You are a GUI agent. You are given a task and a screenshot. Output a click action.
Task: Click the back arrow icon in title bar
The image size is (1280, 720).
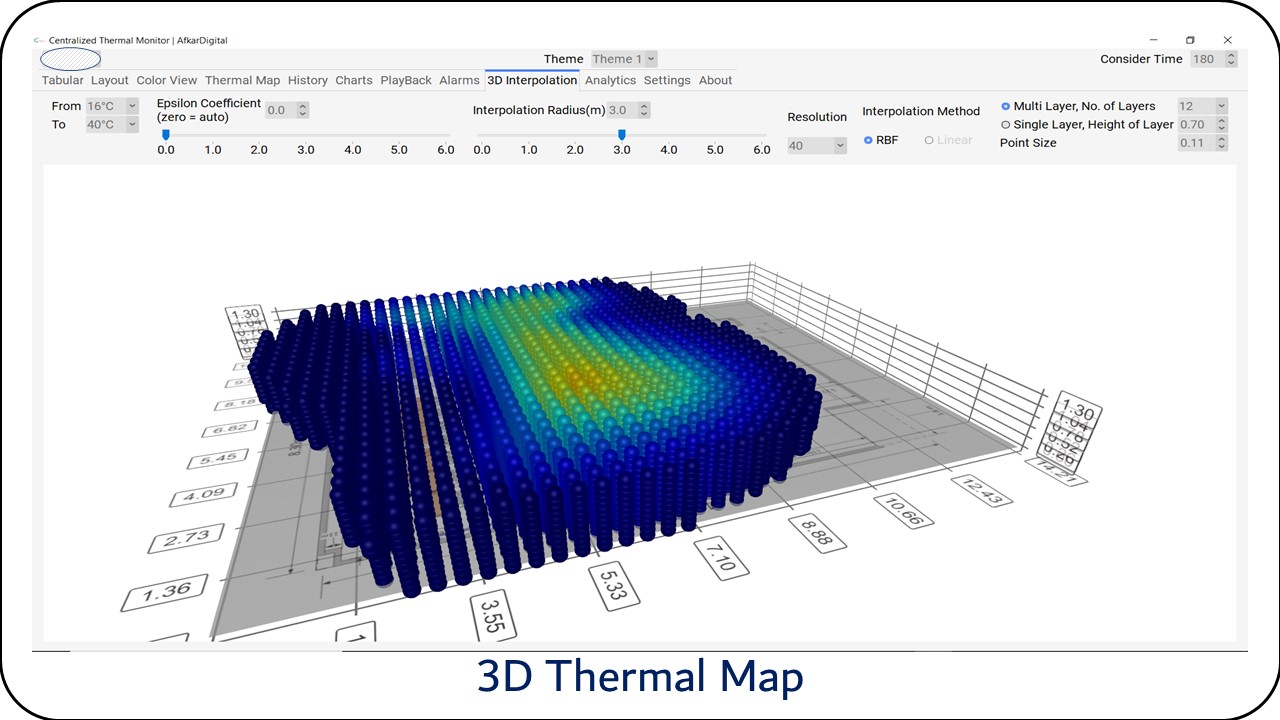point(38,41)
